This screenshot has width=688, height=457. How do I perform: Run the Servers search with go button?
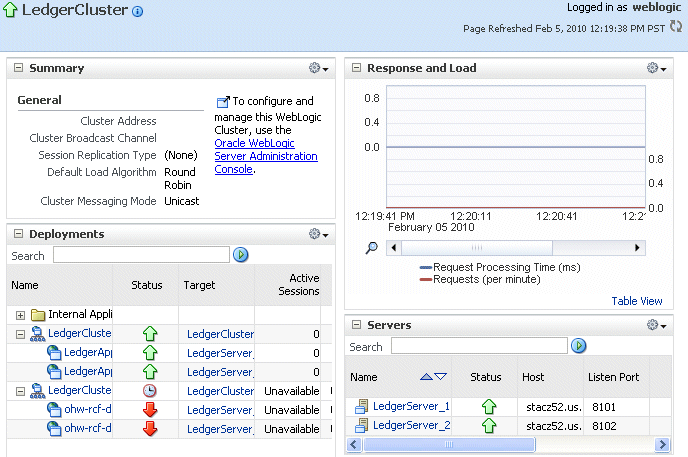[x=578, y=346]
